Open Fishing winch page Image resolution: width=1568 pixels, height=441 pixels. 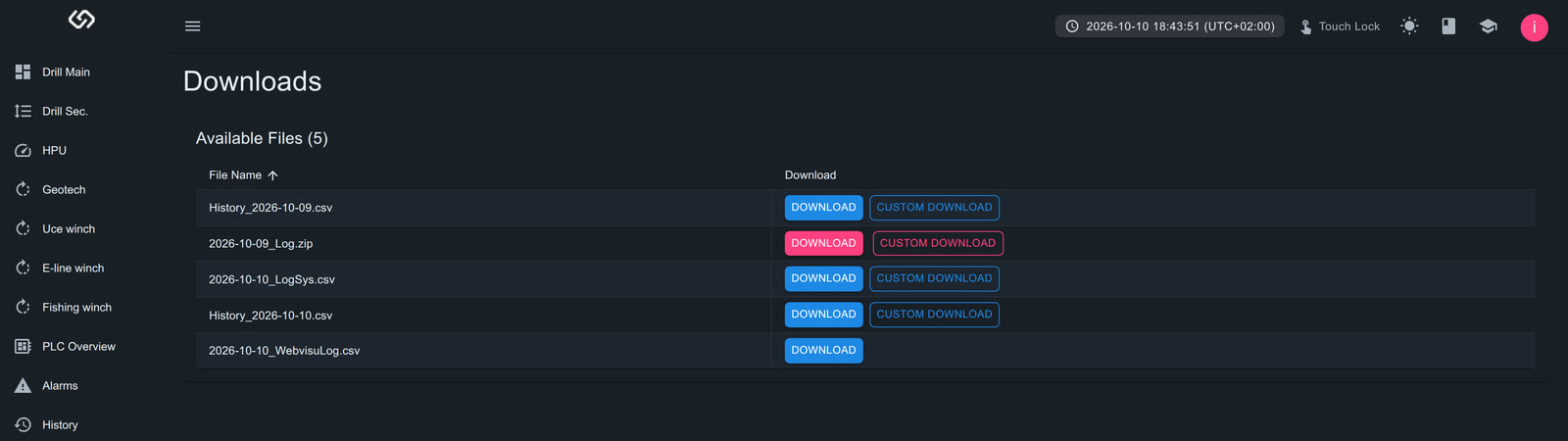pos(76,307)
